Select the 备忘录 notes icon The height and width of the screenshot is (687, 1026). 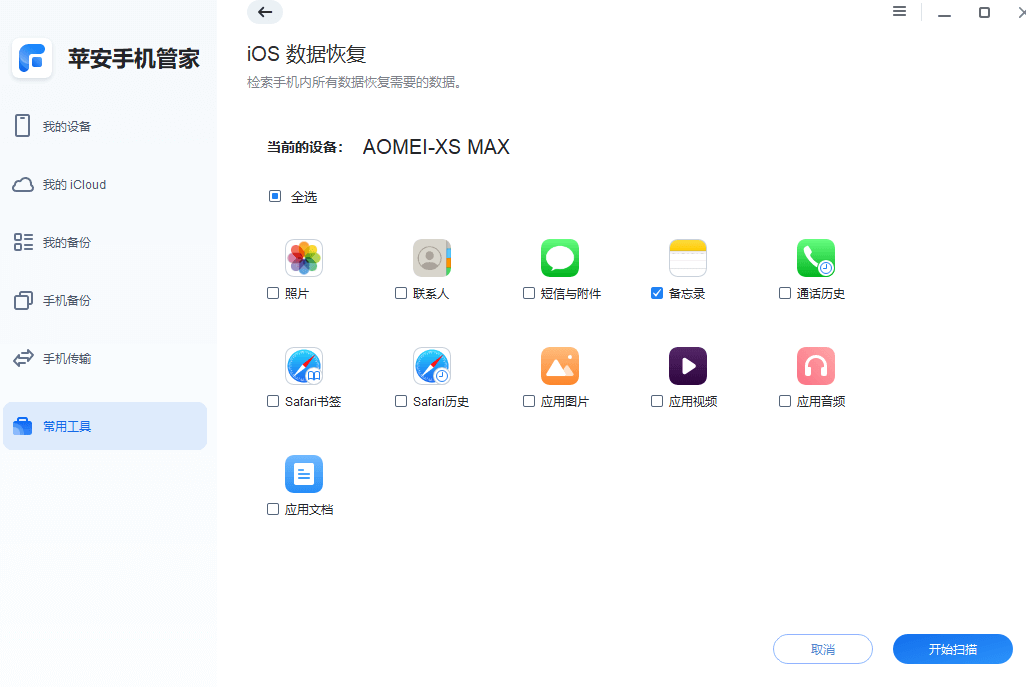(688, 257)
